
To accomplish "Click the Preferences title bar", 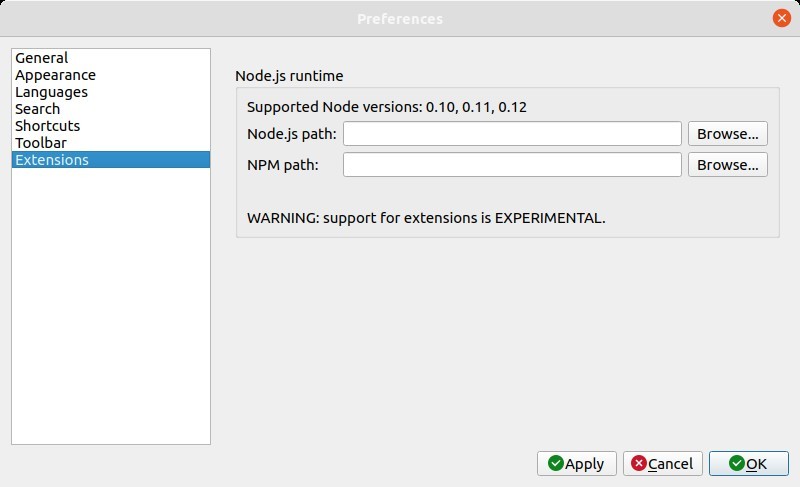I will 400,18.
